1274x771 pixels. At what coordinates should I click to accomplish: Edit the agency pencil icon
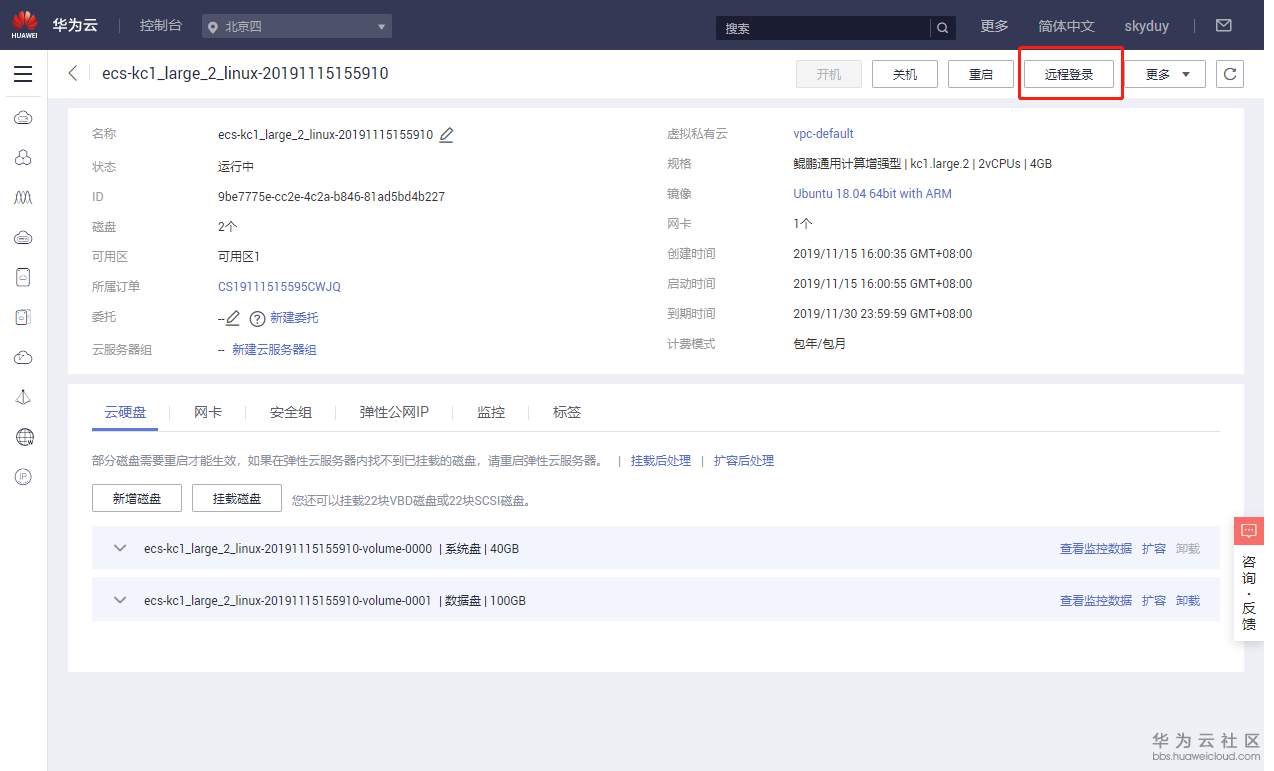(x=233, y=318)
